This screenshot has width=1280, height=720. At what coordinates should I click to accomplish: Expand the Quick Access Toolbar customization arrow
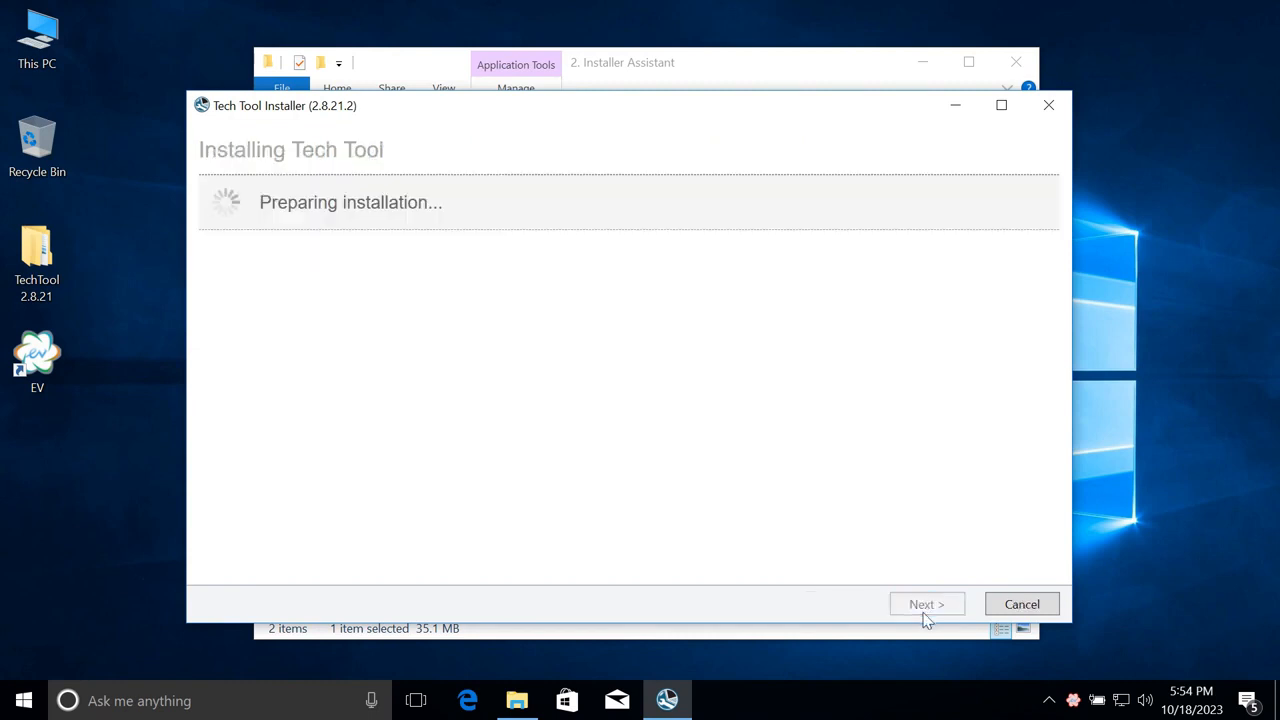338,63
